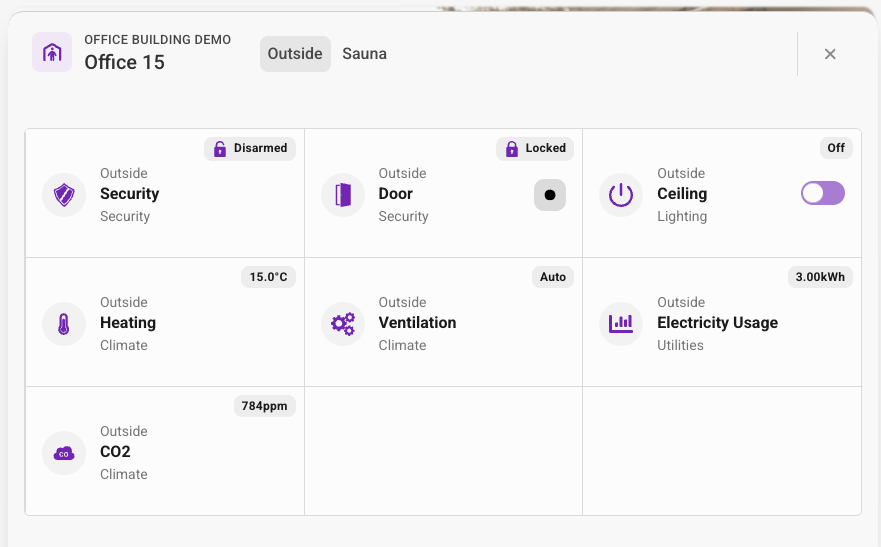Open the Auto ventilation mode badge
The image size is (881, 547).
[x=553, y=277]
